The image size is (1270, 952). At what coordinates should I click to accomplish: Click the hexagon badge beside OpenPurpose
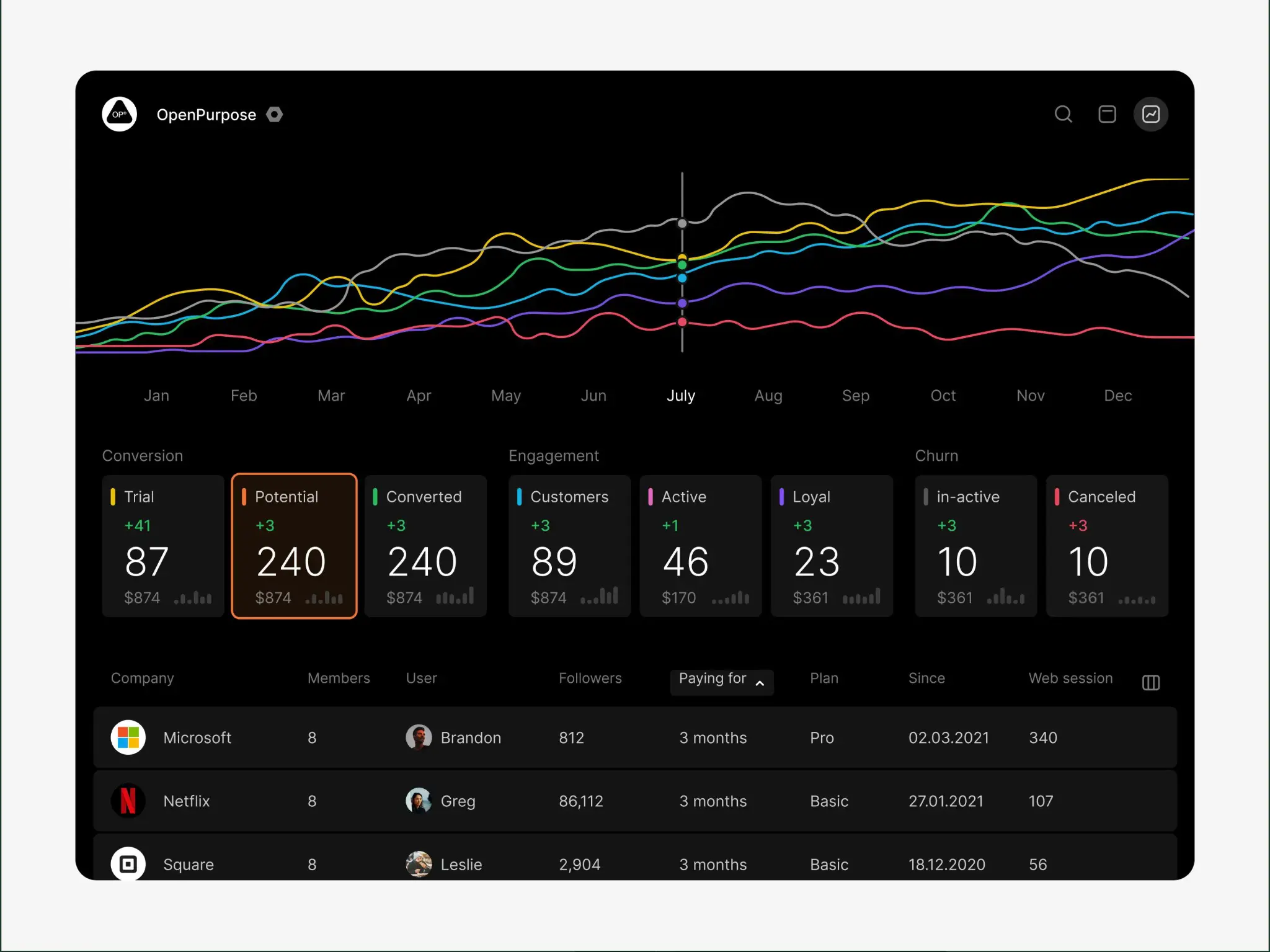tap(275, 115)
